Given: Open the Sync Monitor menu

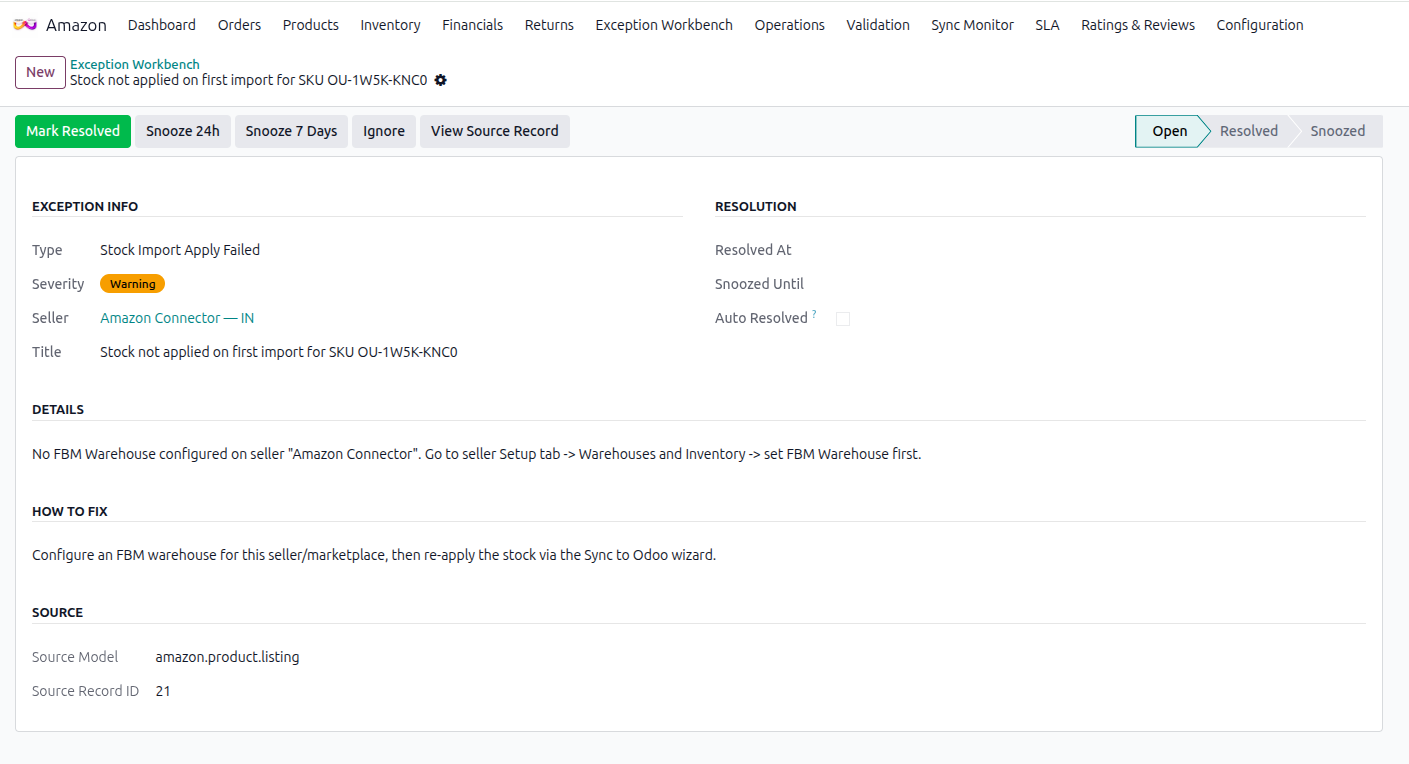Looking at the screenshot, I should point(972,25).
